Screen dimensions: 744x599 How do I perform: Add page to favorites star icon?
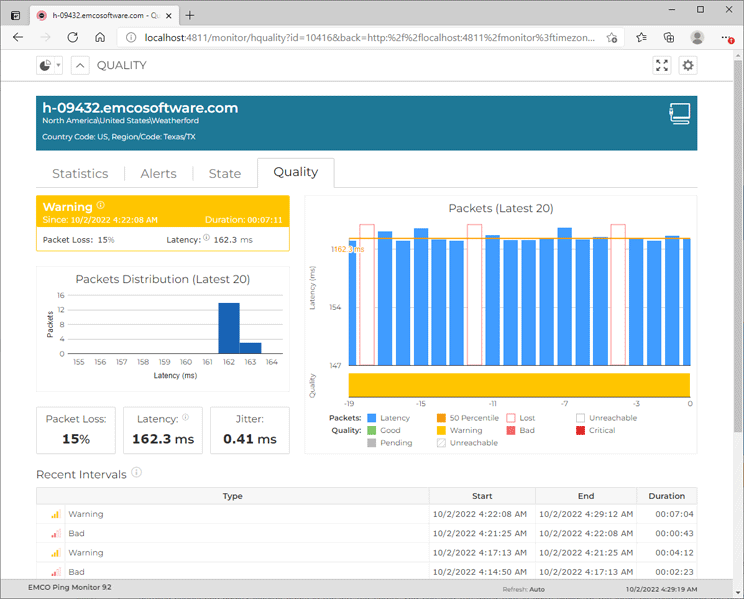click(x=612, y=37)
